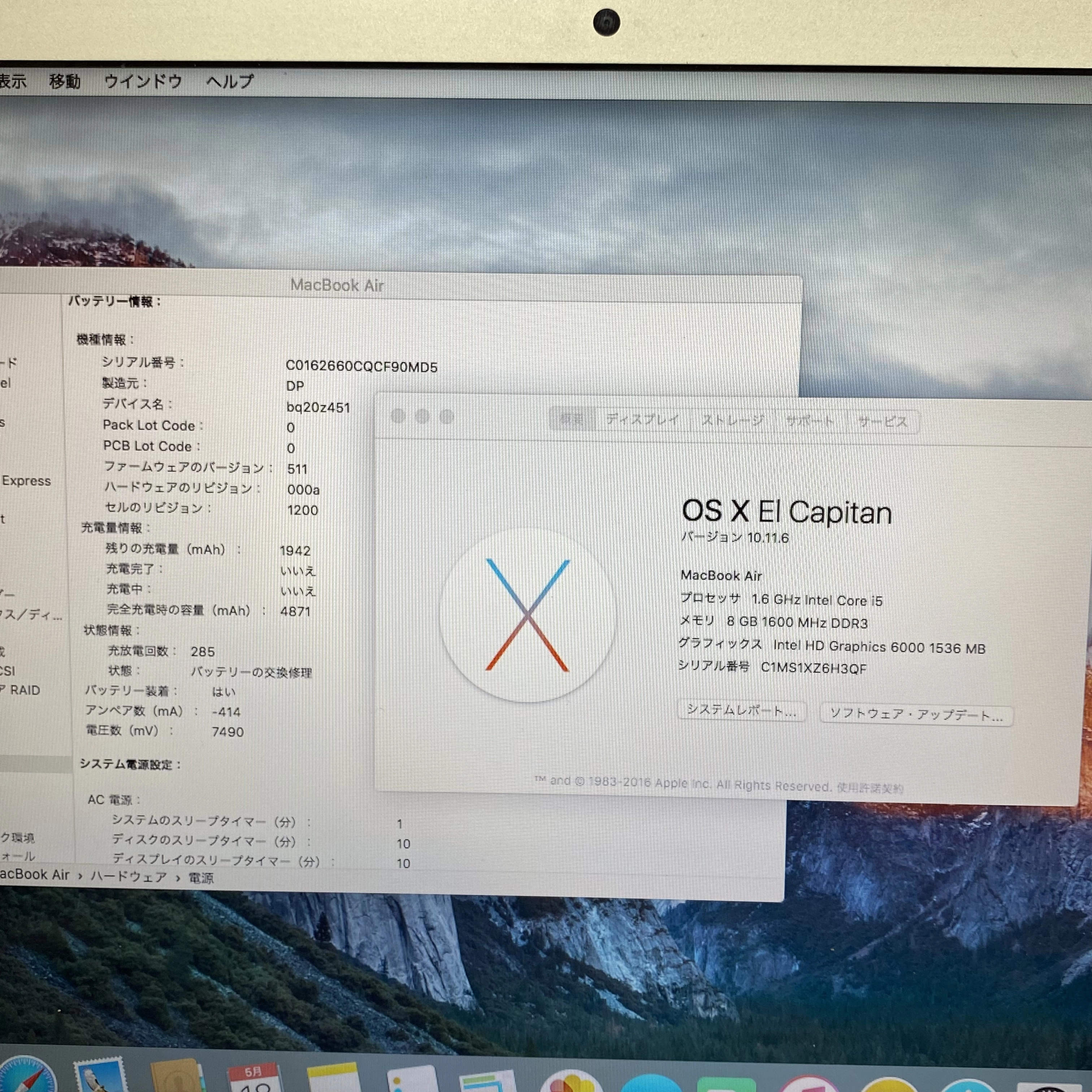The height and width of the screenshot is (1092, 1092).
Task: Click system sleep timer value 1
Action: [400, 824]
